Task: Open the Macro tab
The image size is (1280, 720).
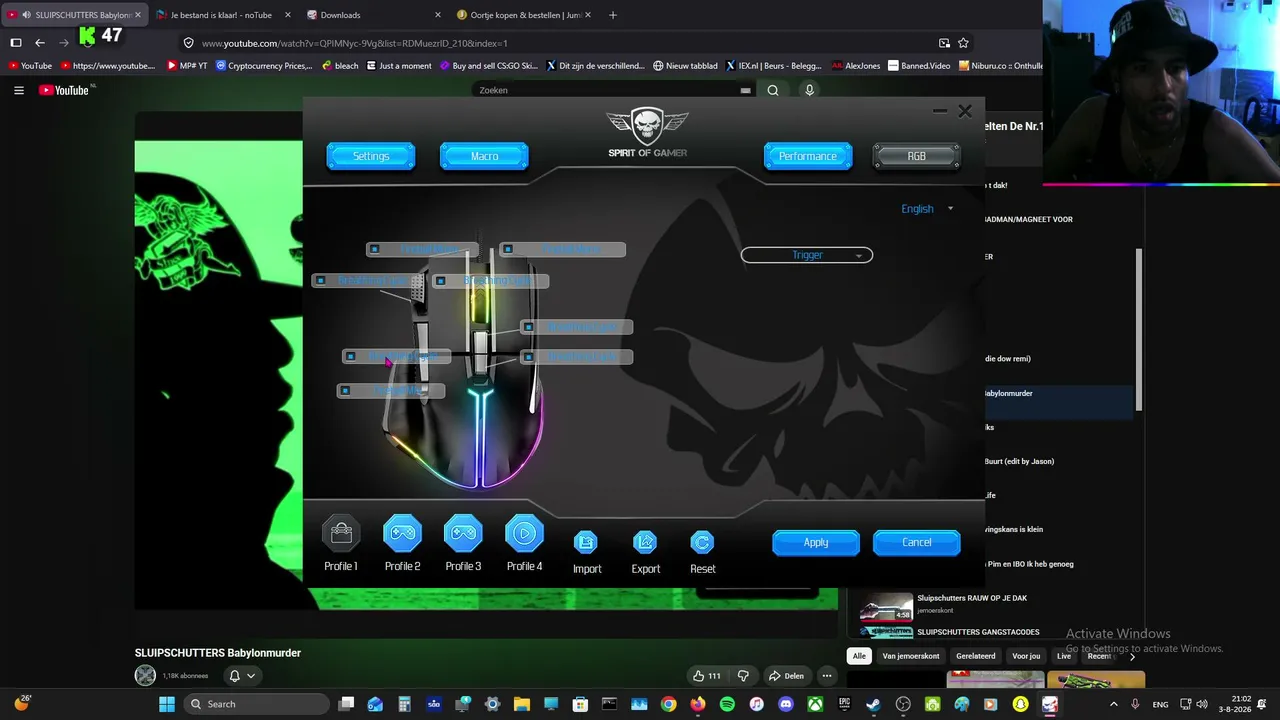Action: (x=484, y=156)
